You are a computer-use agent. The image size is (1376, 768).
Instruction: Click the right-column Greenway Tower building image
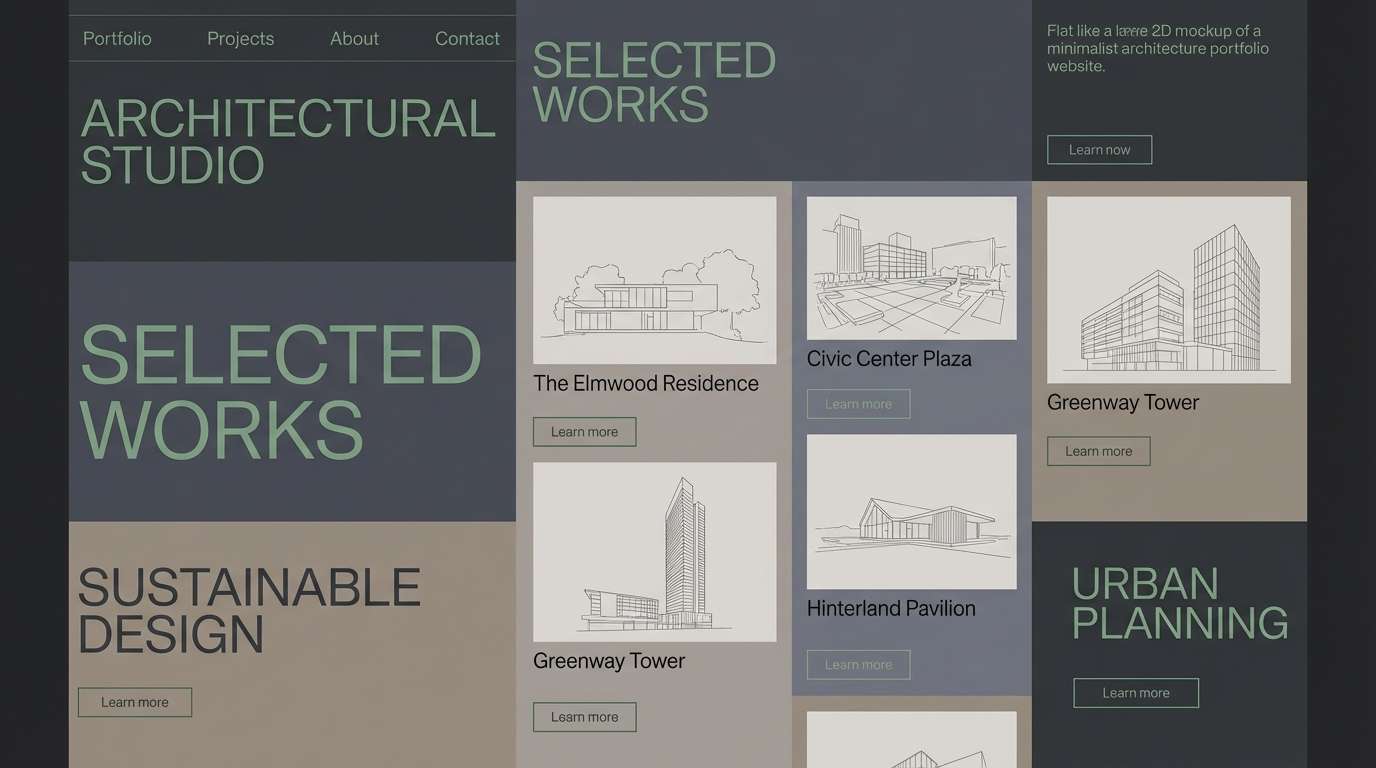click(x=1168, y=289)
